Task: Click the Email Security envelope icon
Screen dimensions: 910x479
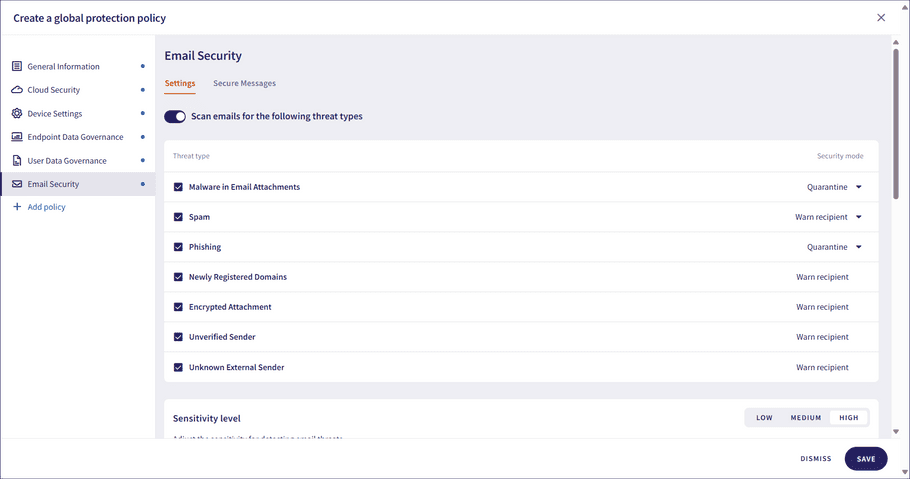Action: tap(17, 184)
